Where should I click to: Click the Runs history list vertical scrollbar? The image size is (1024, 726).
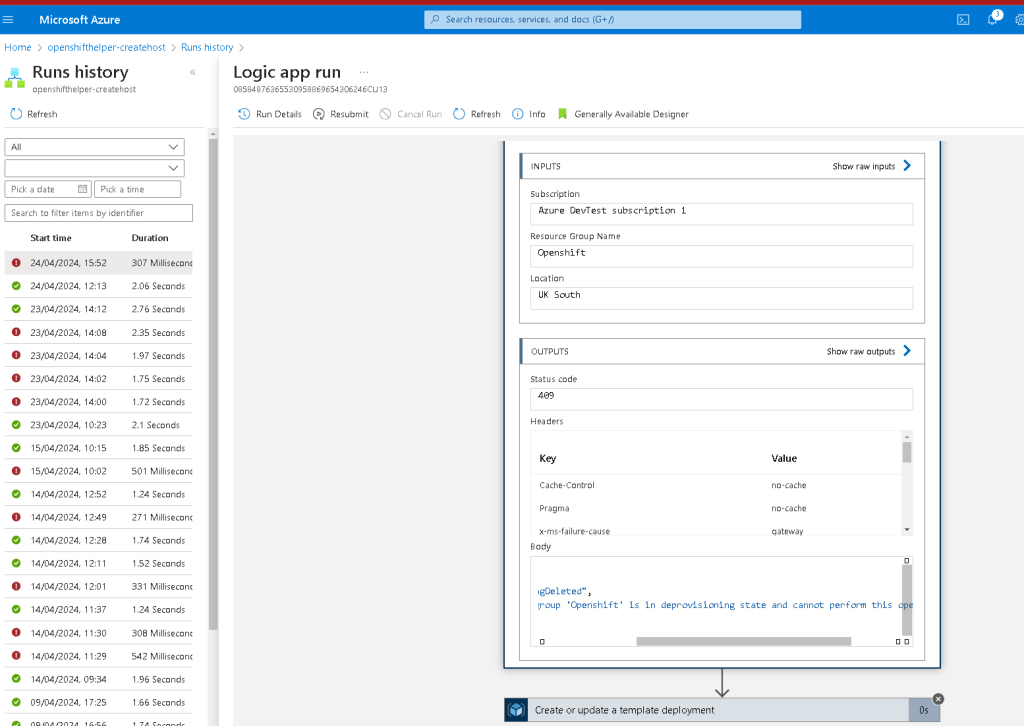pyautogui.click(x=213, y=384)
